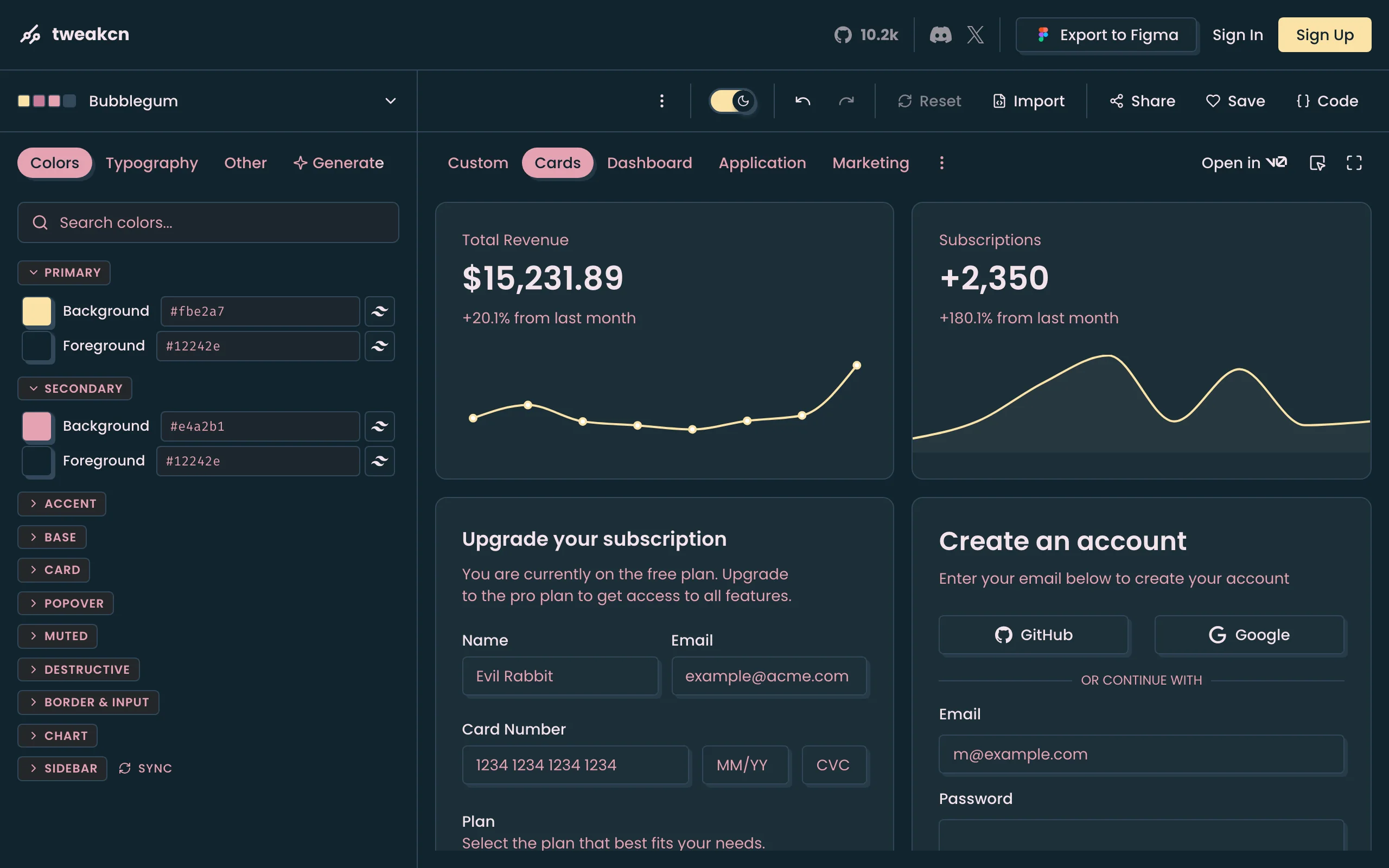Click the Secondary Background pink swatch
The height and width of the screenshot is (868, 1389).
point(37,426)
